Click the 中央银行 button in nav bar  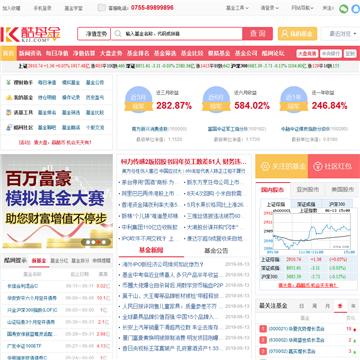pos(331,53)
